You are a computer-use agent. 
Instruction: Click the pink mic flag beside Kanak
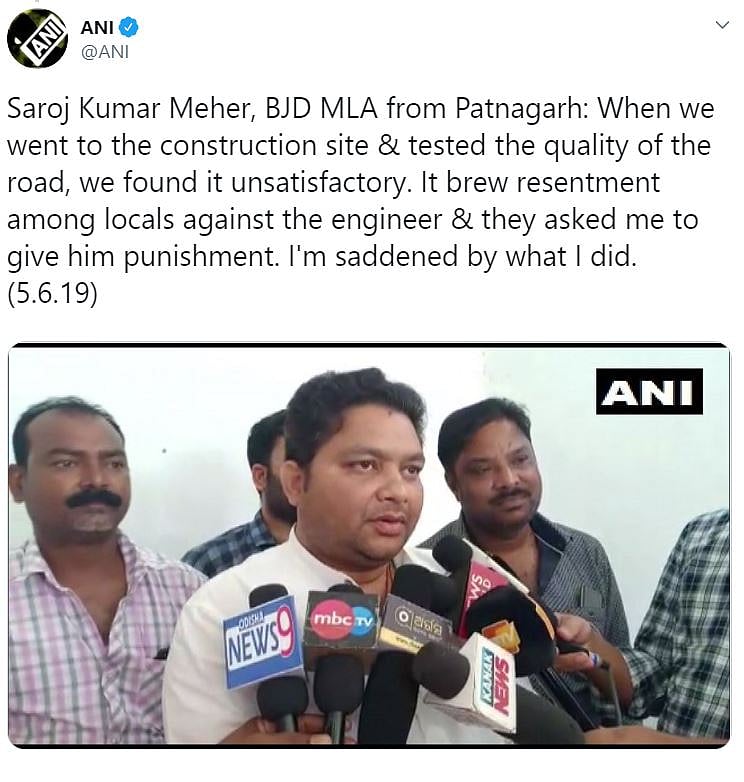click(x=480, y=588)
